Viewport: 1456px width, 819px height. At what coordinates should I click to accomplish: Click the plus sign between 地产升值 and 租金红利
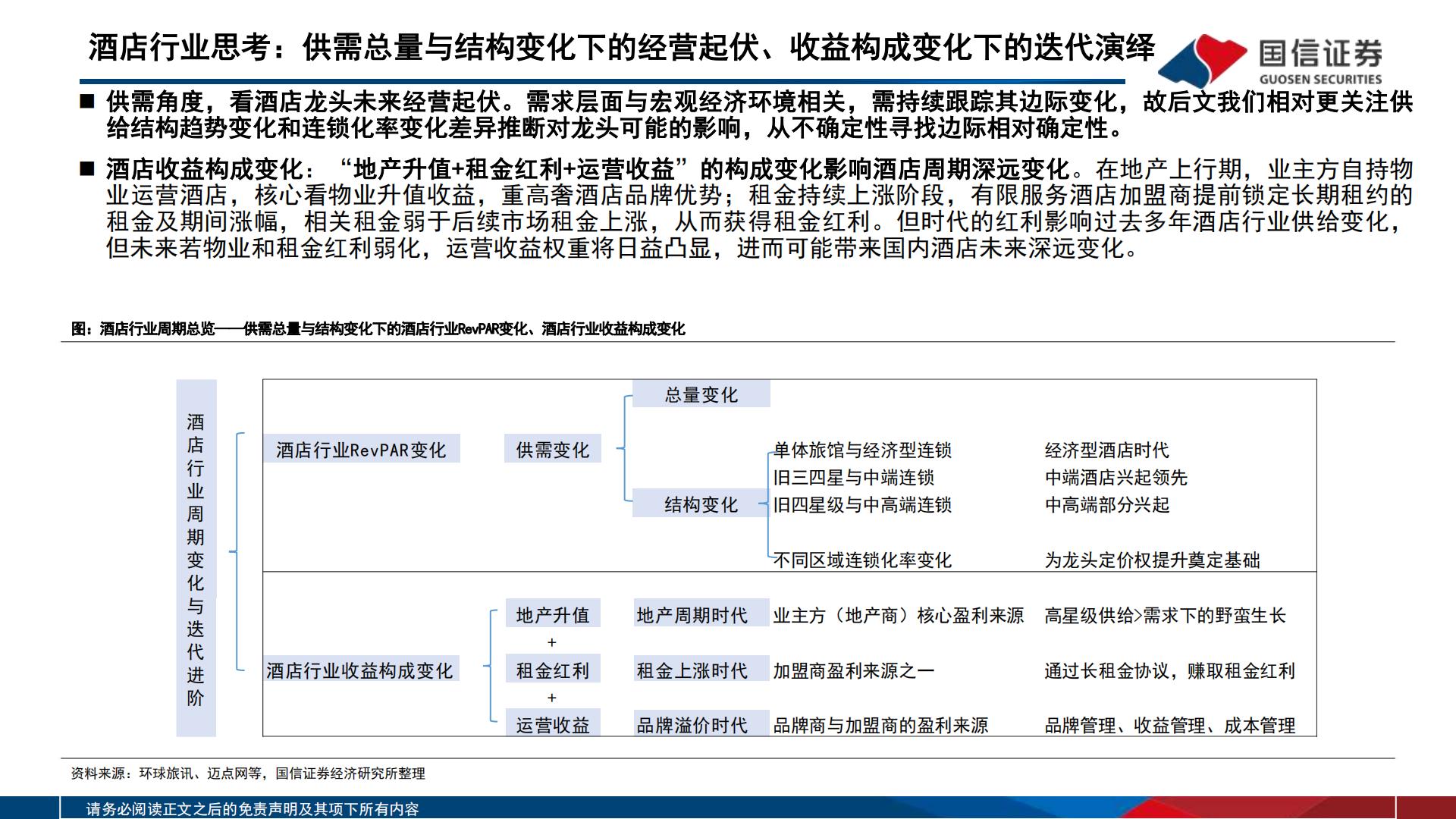pyautogui.click(x=552, y=642)
